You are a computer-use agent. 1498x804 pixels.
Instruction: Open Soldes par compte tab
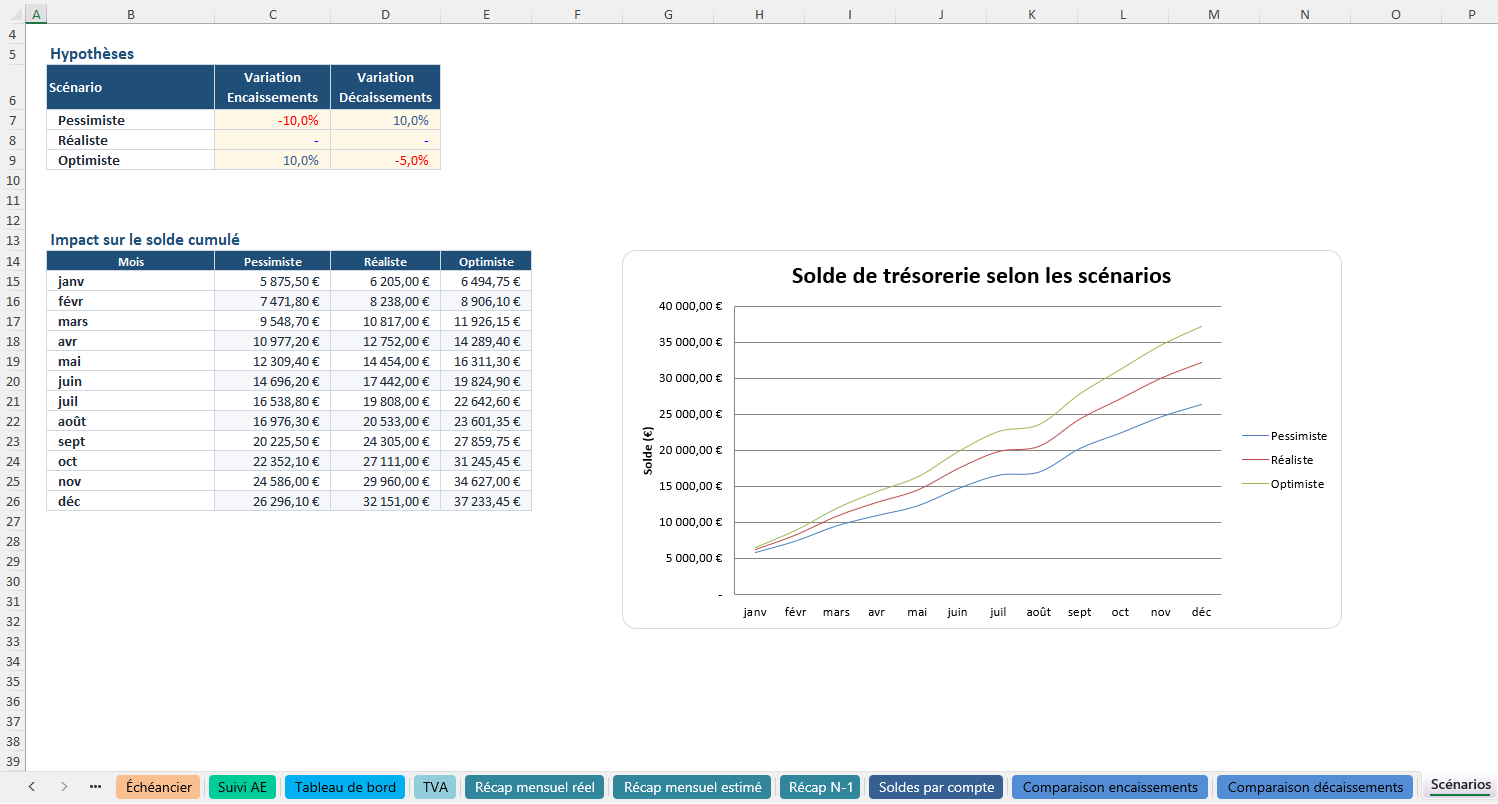pyautogui.click(x=936, y=787)
